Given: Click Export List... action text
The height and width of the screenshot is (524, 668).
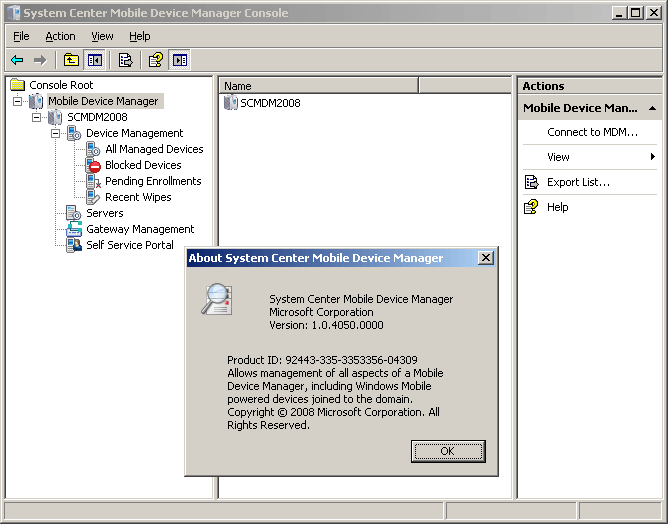Looking at the screenshot, I should (x=578, y=182).
